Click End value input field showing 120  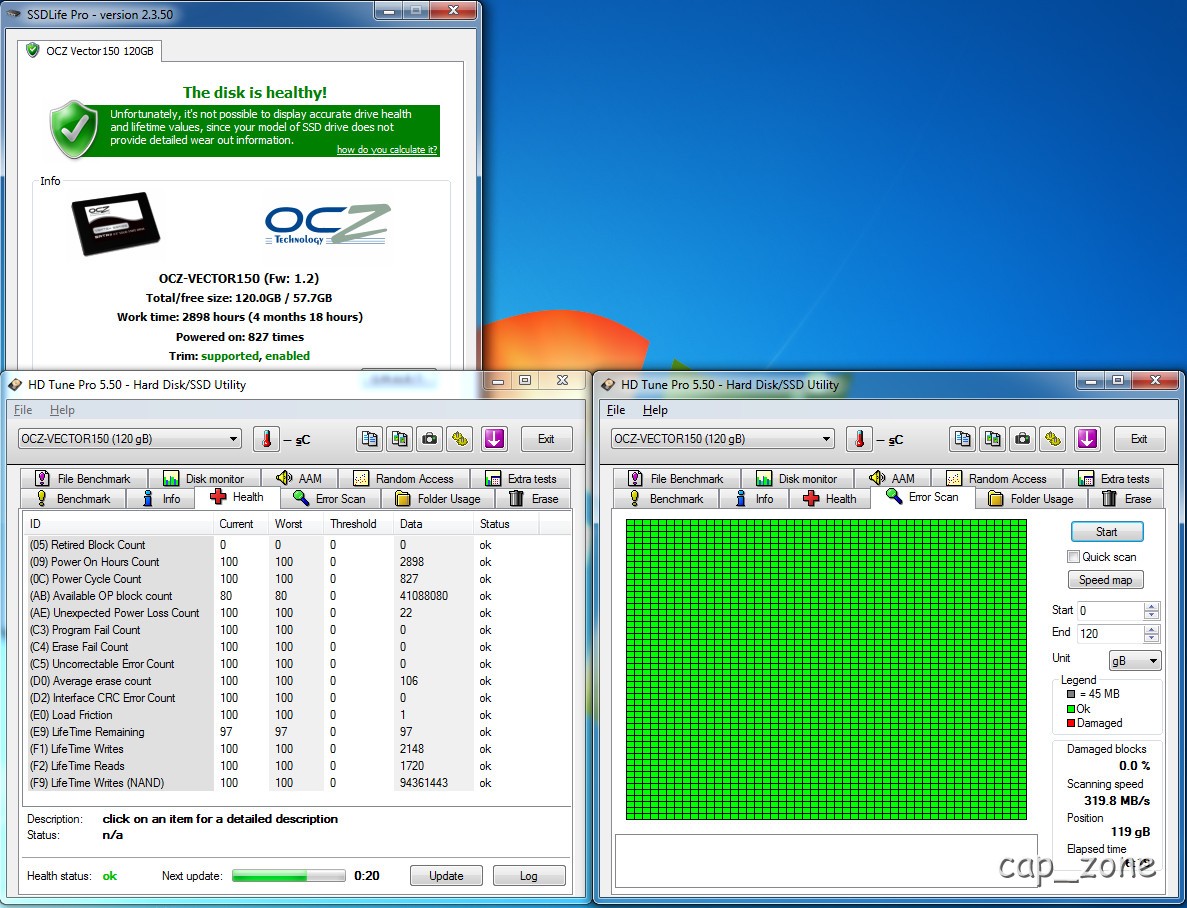(1110, 634)
